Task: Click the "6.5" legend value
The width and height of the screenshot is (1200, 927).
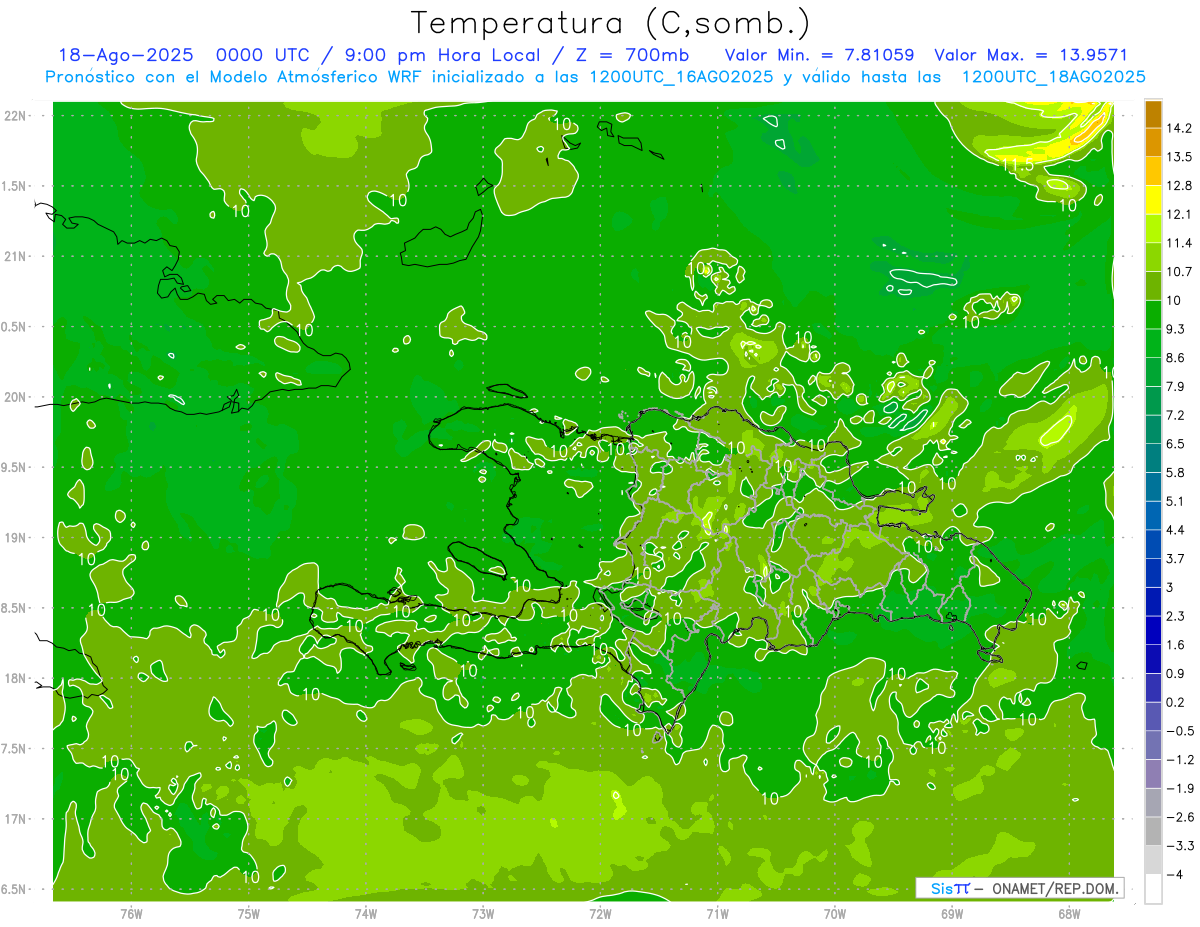Action: [x=1176, y=444]
